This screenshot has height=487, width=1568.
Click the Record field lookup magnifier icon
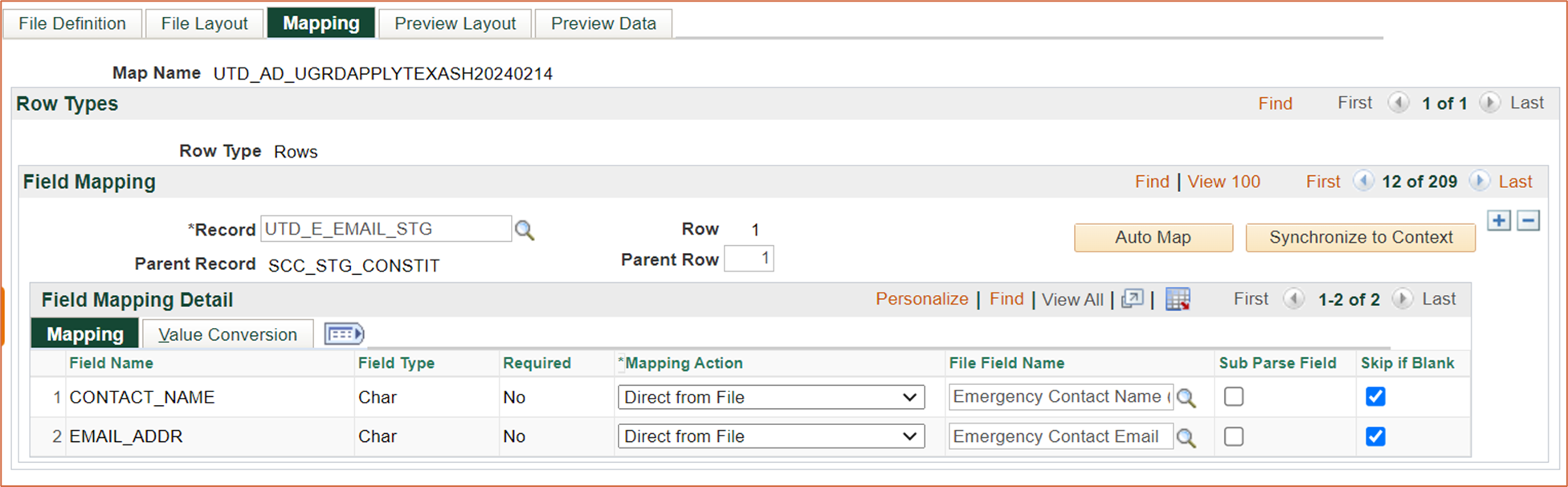pyautogui.click(x=525, y=231)
